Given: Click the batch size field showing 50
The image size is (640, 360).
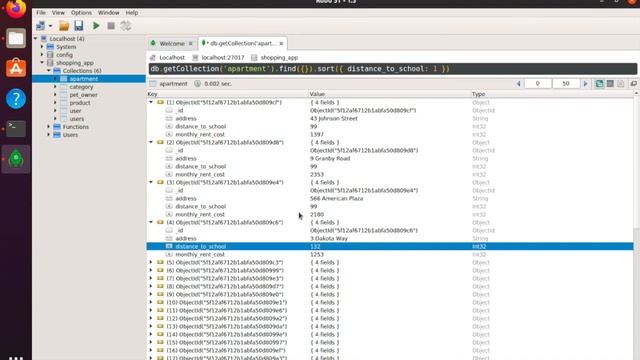Looking at the screenshot, I should click(x=566, y=84).
